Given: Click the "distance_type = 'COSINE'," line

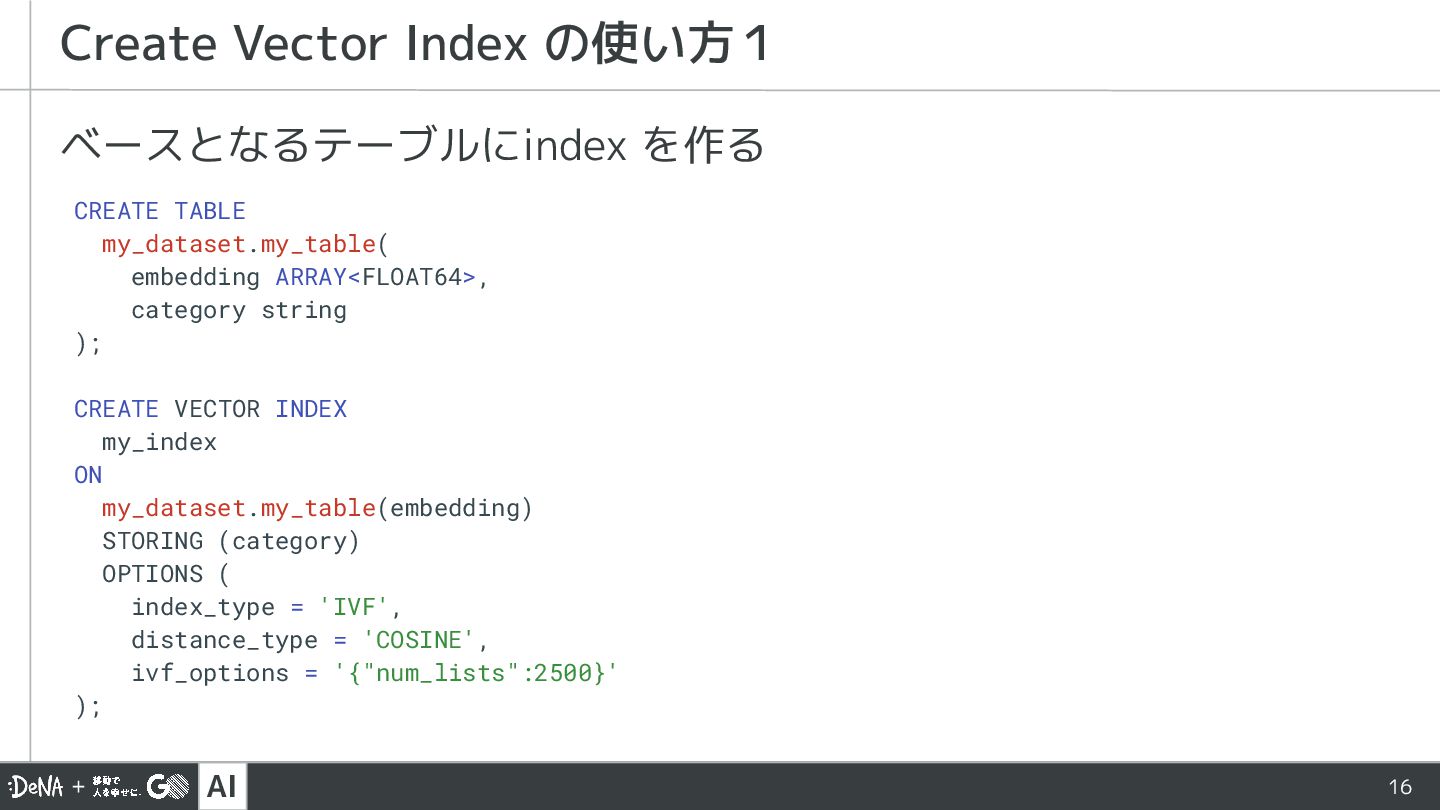Looking at the screenshot, I should tap(310, 640).
